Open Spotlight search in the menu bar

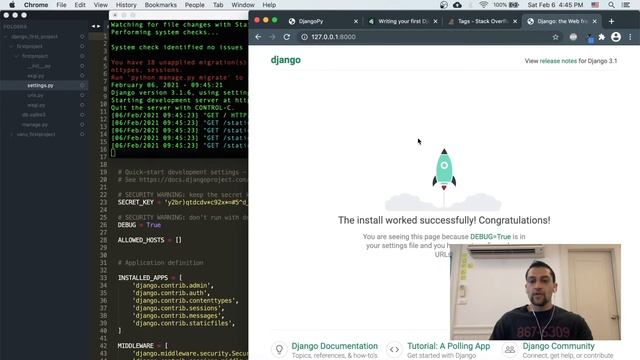tap(611, 5)
